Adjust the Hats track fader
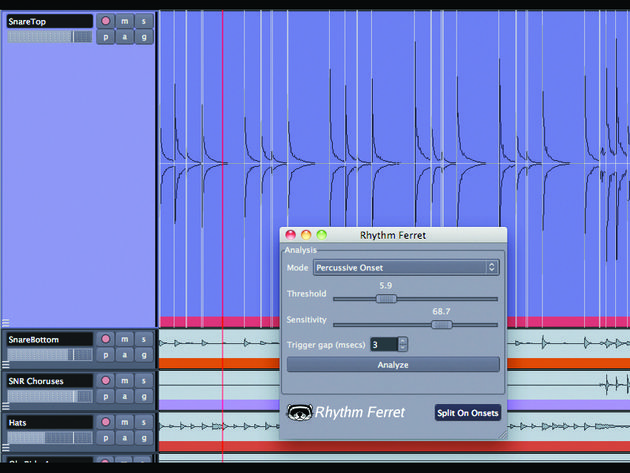 click(x=49, y=438)
